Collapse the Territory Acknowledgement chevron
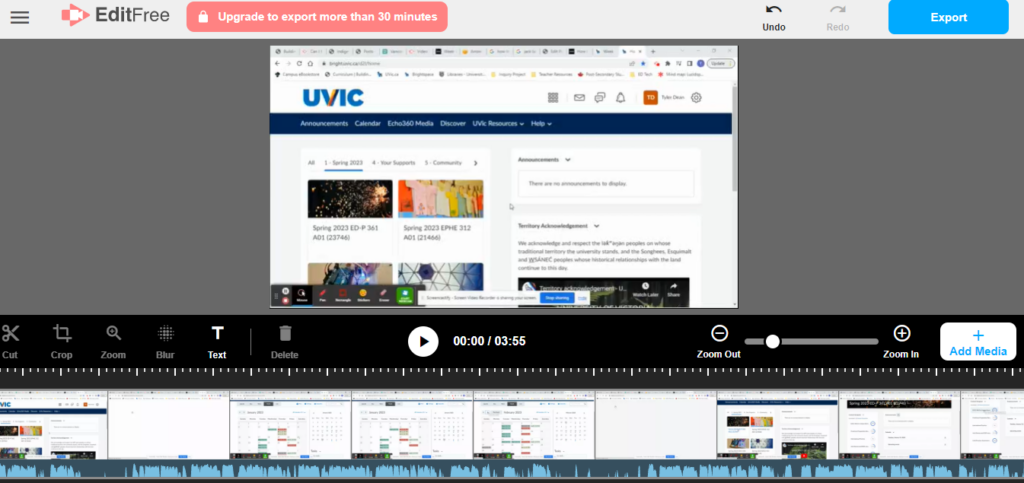 coord(596,226)
